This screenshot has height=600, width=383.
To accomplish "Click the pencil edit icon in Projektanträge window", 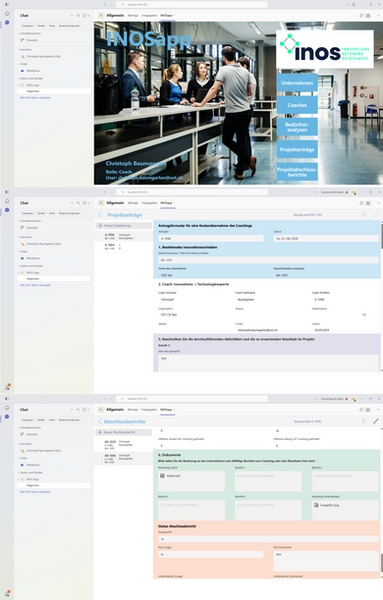I will click(x=376, y=215).
